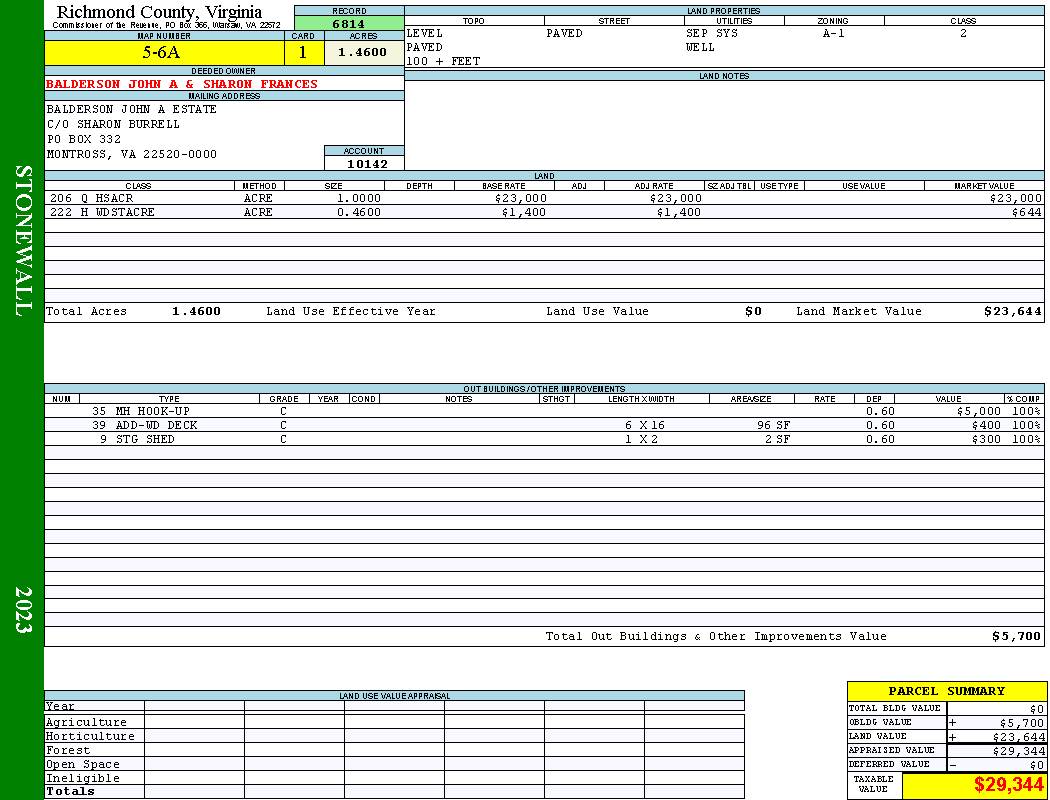This screenshot has height=800, width=1050.
Task: Click OBLDG VALUE amount $5,700
Action: click(1022, 723)
